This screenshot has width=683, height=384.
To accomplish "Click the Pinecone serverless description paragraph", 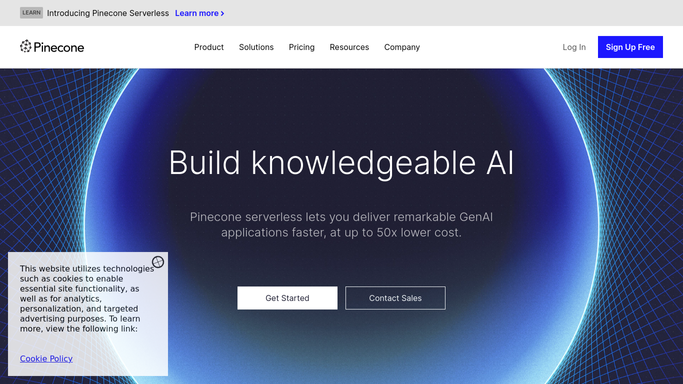I will [x=341, y=225].
